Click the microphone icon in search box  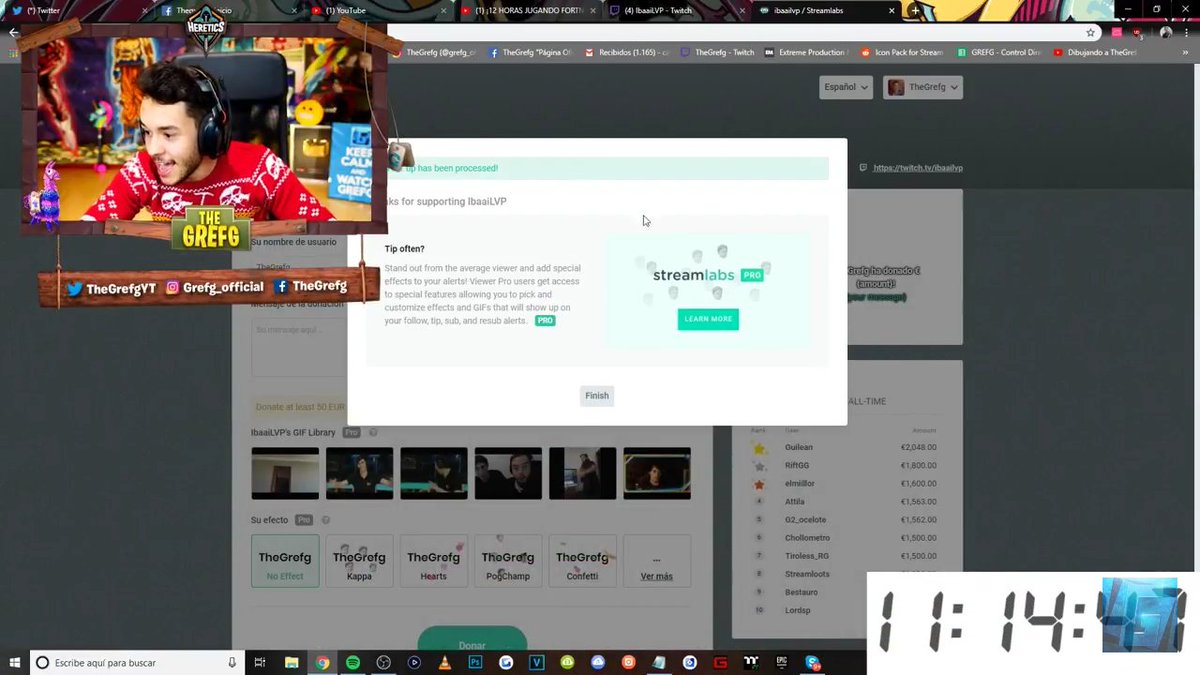pyautogui.click(x=232, y=662)
